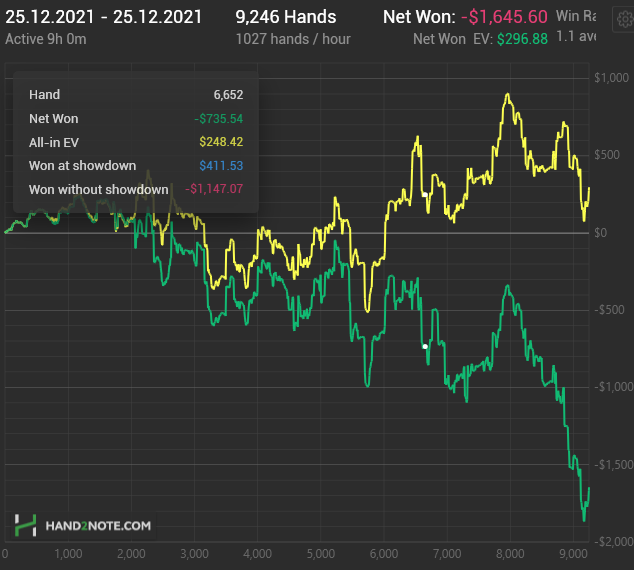Click the 1,000 x-axis label
Image resolution: width=634 pixels, height=570 pixels.
[68, 554]
